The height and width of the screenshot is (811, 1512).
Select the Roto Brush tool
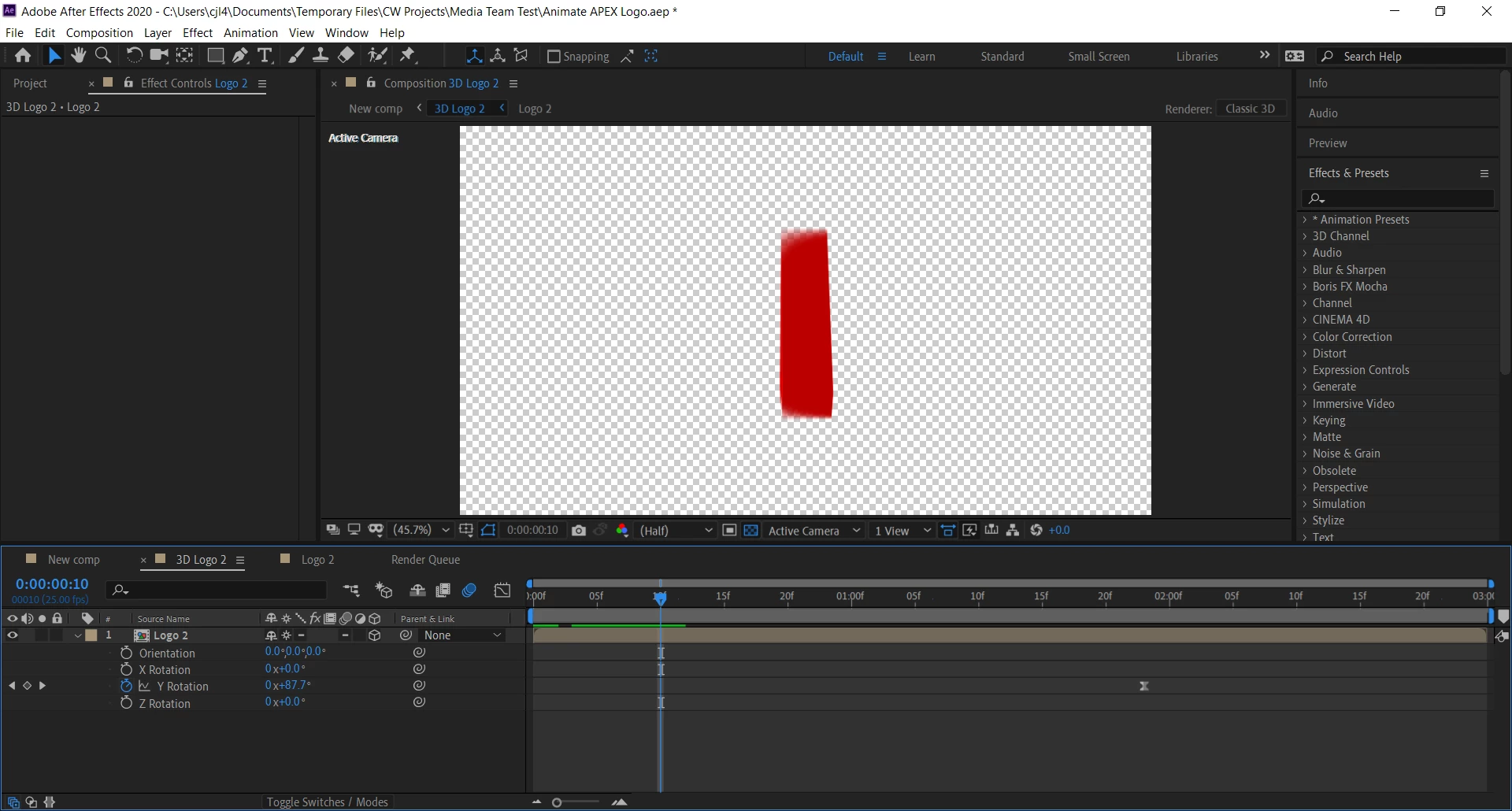[x=378, y=56]
